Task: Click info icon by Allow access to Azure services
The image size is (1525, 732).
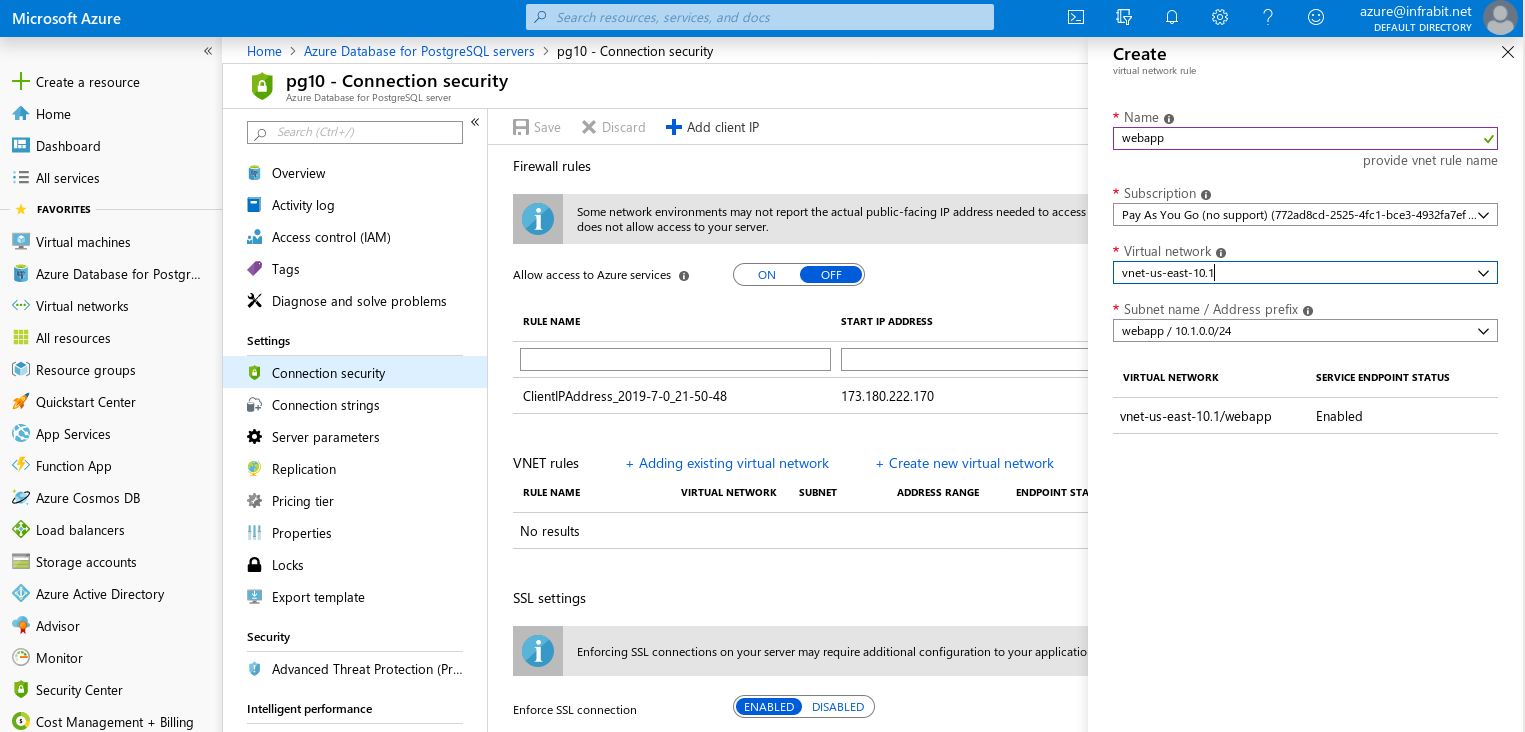Action: pos(684,276)
